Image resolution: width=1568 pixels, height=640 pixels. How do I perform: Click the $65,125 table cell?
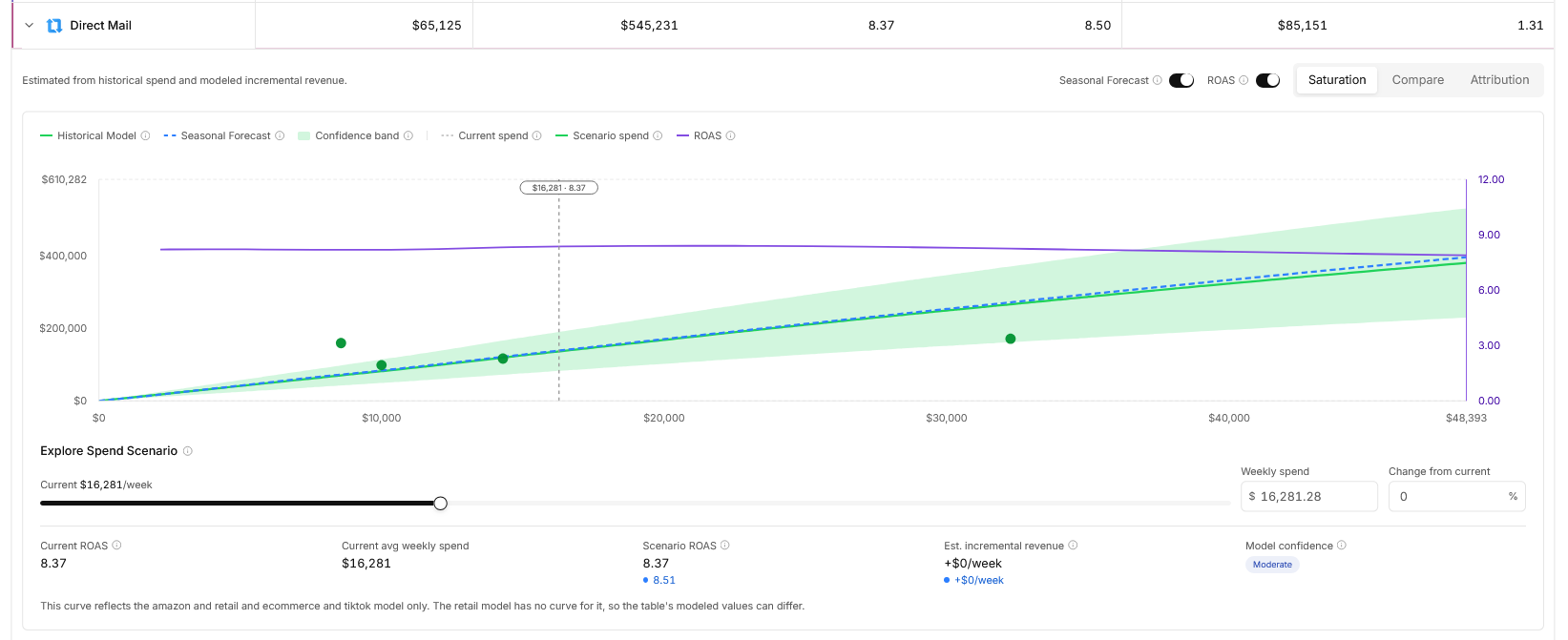point(437,26)
